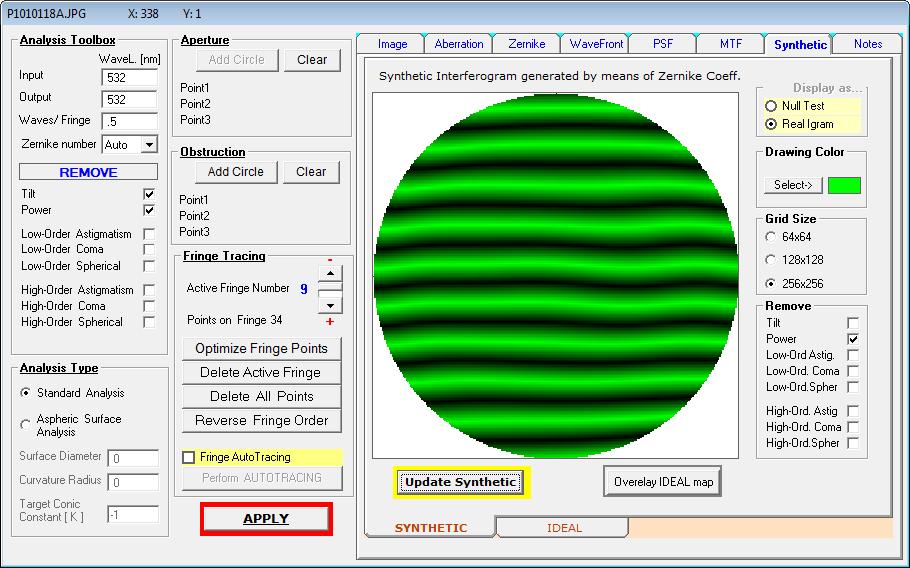Select the Synthetic tab
The image size is (910, 568).
tap(800, 45)
